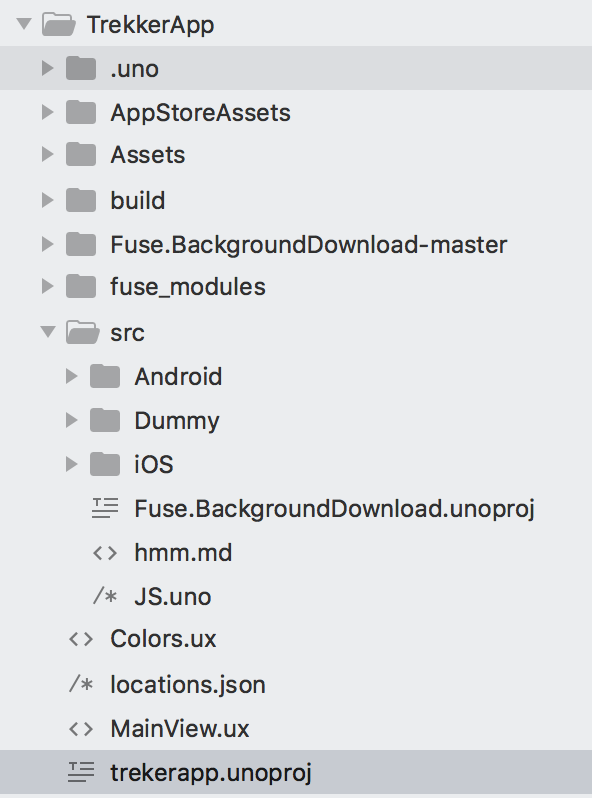Click the Assets folder icon

tap(81, 154)
